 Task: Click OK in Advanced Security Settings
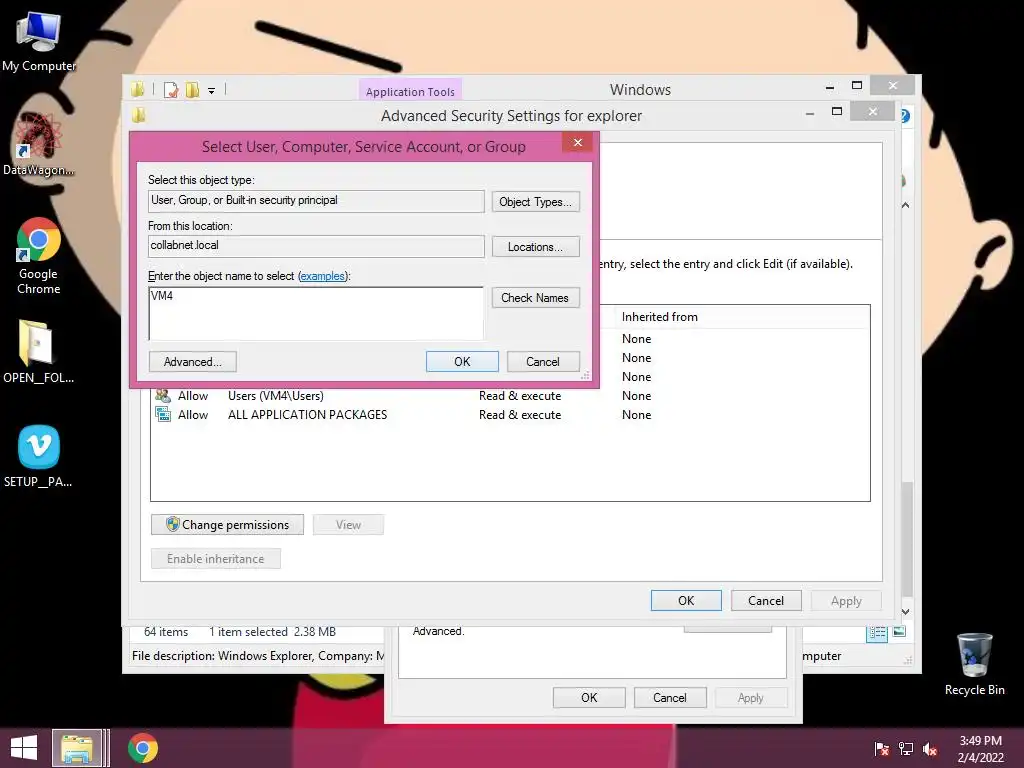[x=686, y=601]
